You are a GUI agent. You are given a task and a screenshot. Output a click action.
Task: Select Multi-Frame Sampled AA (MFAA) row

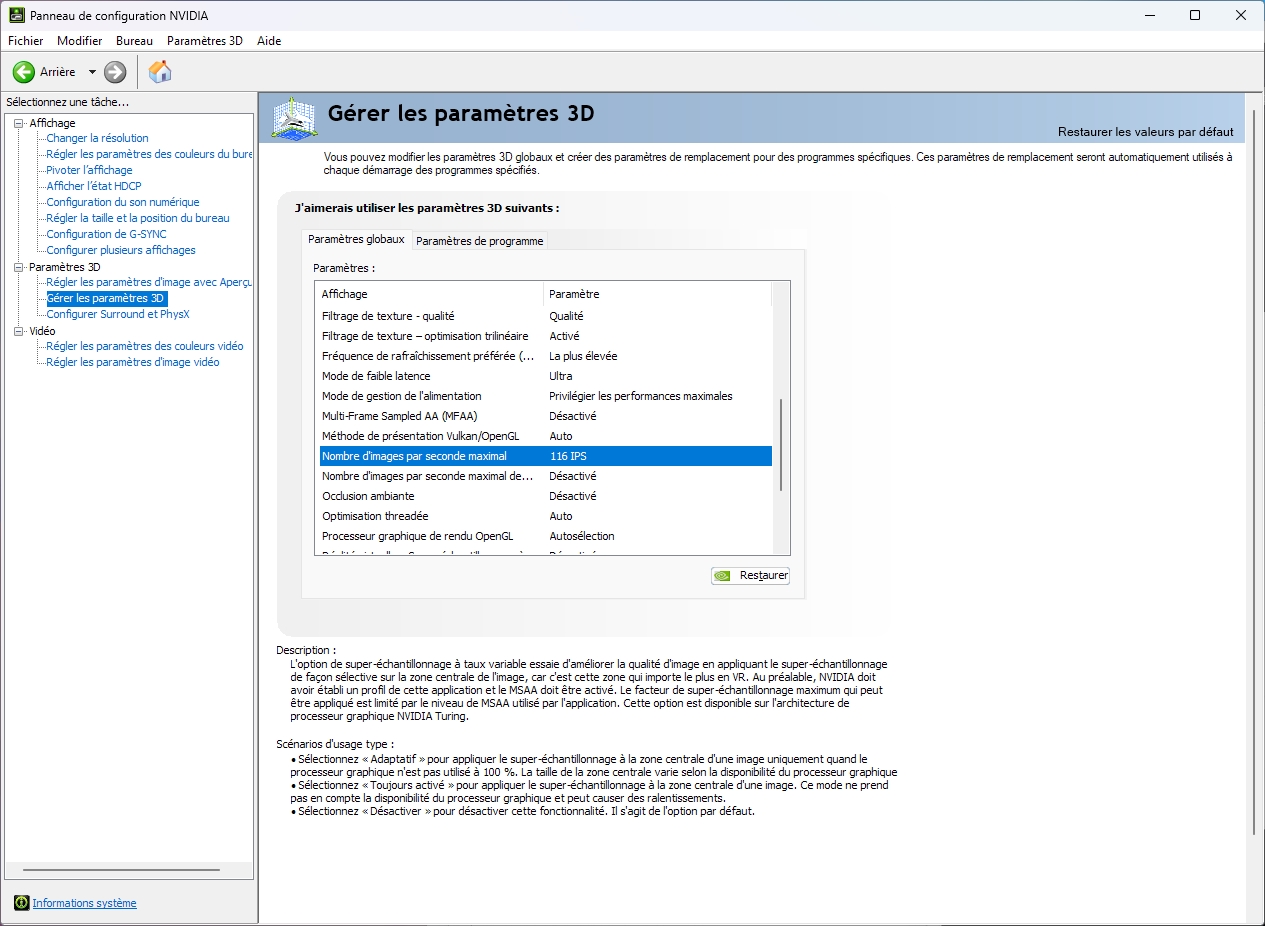[545, 416]
